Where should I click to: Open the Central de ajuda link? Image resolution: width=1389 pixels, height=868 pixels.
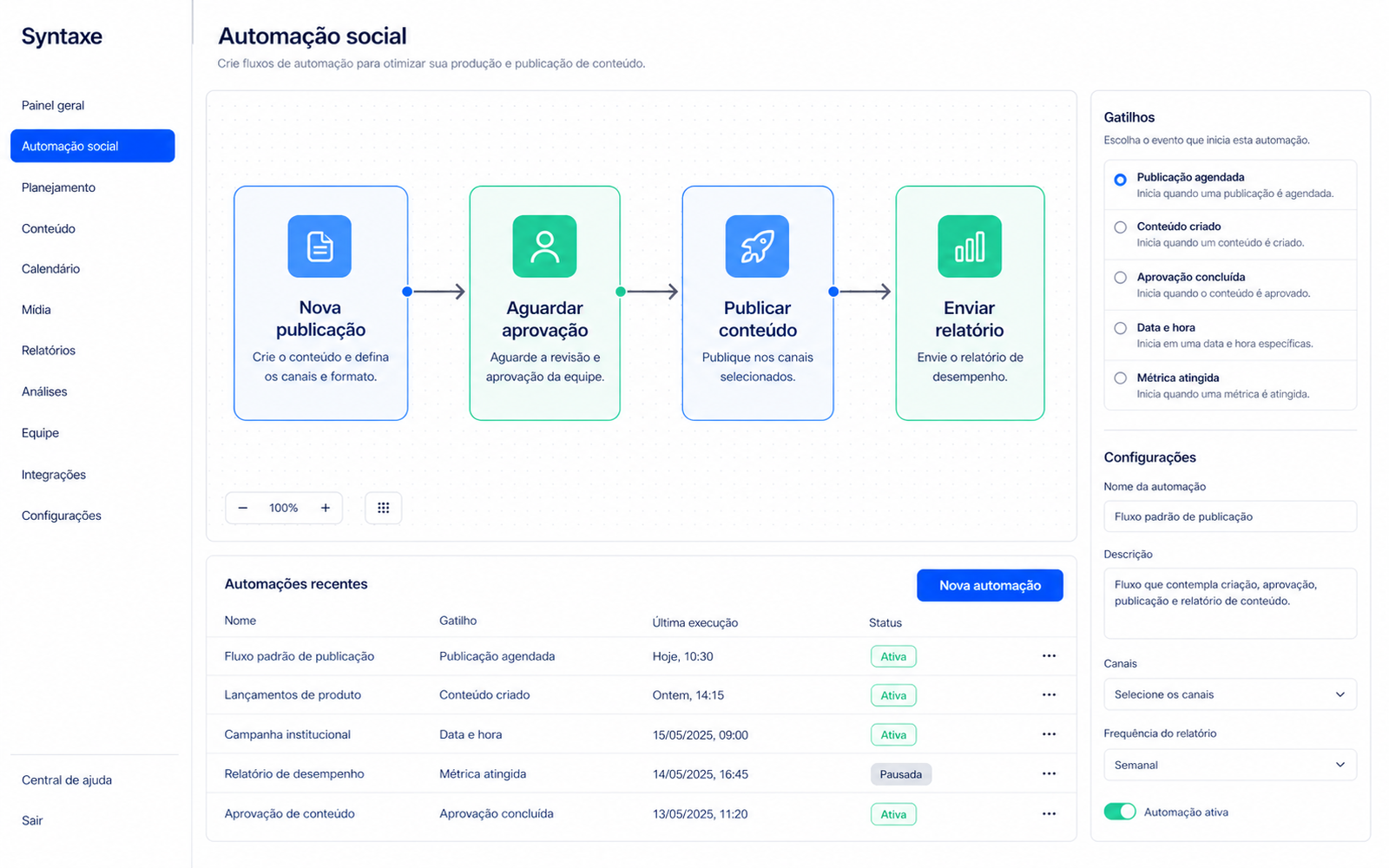[x=67, y=779]
